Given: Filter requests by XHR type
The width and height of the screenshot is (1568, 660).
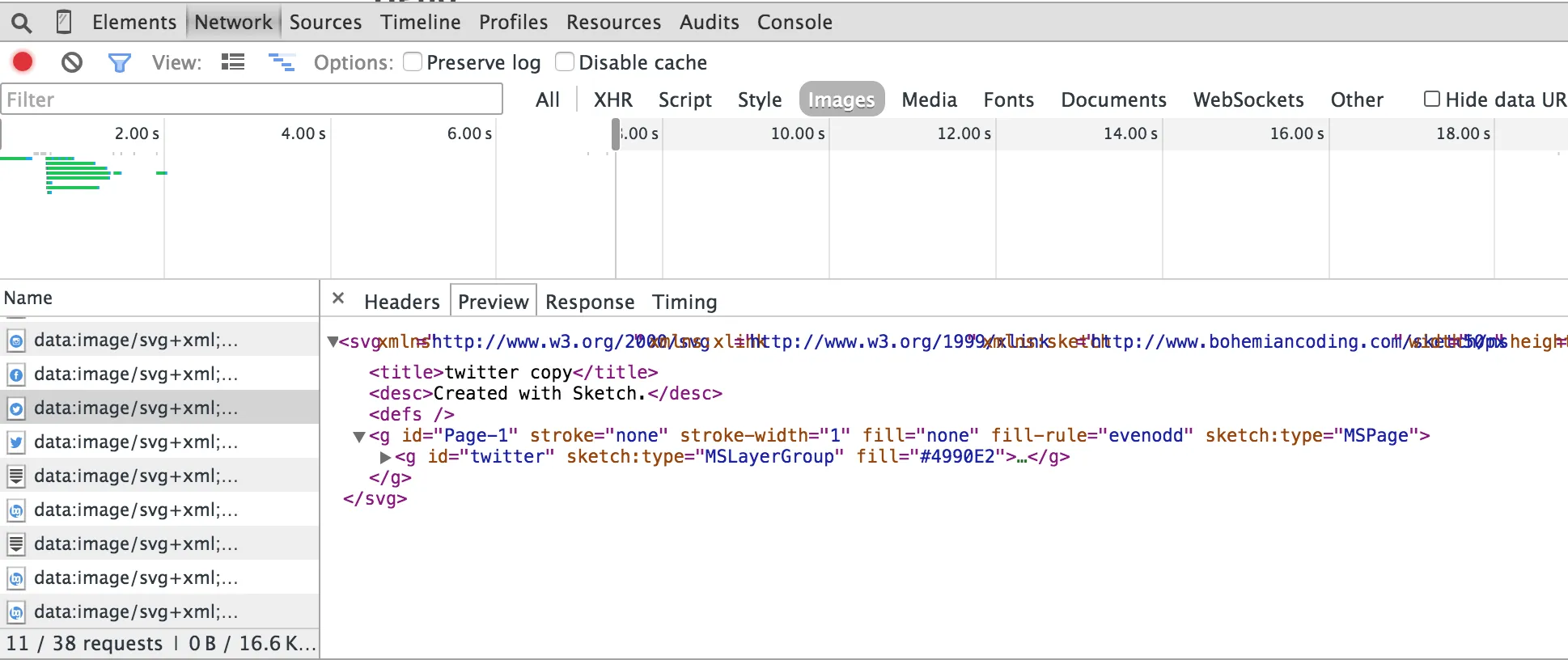Looking at the screenshot, I should (612, 99).
